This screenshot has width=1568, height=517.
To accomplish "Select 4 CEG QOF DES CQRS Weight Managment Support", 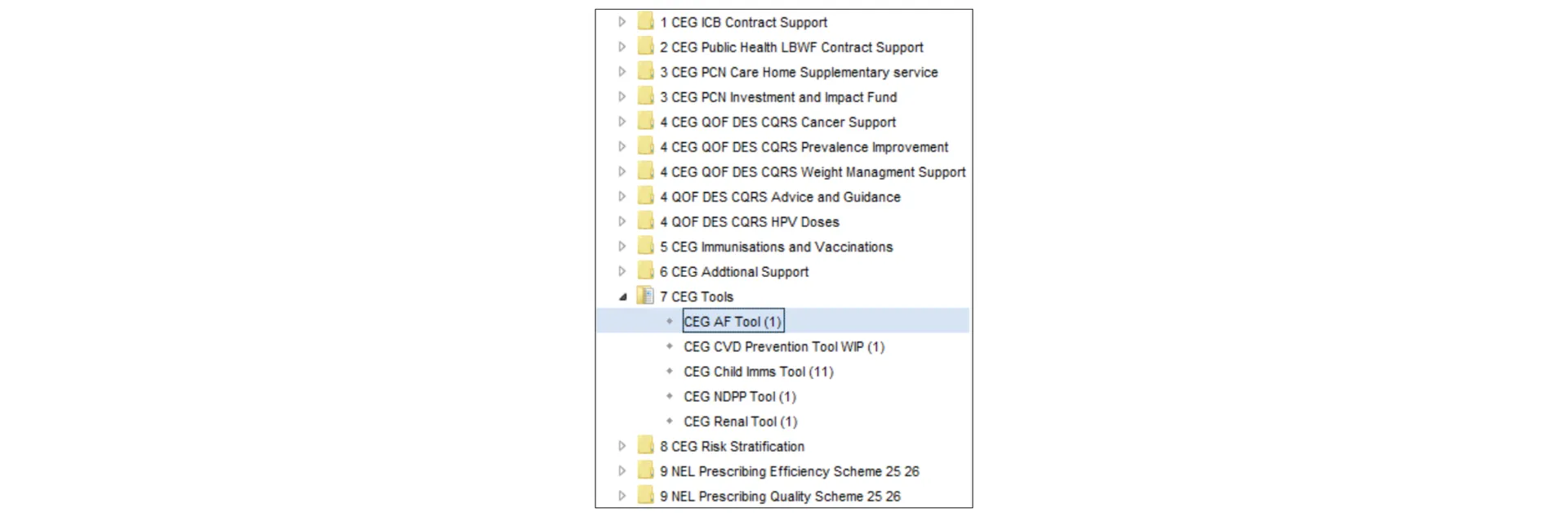I will tap(812, 172).
